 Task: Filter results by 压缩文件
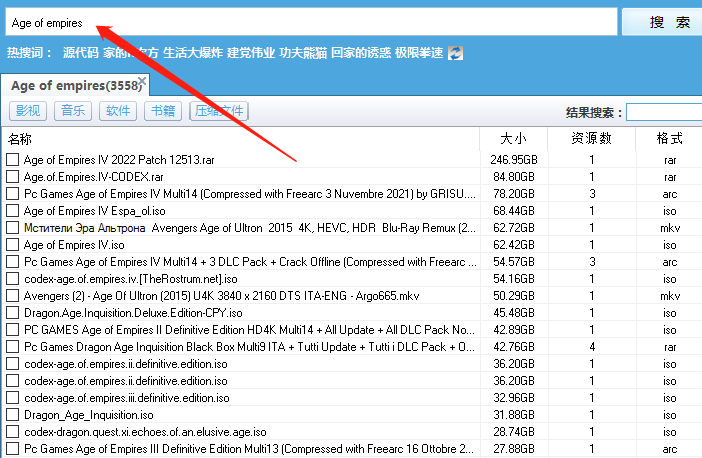[219, 111]
